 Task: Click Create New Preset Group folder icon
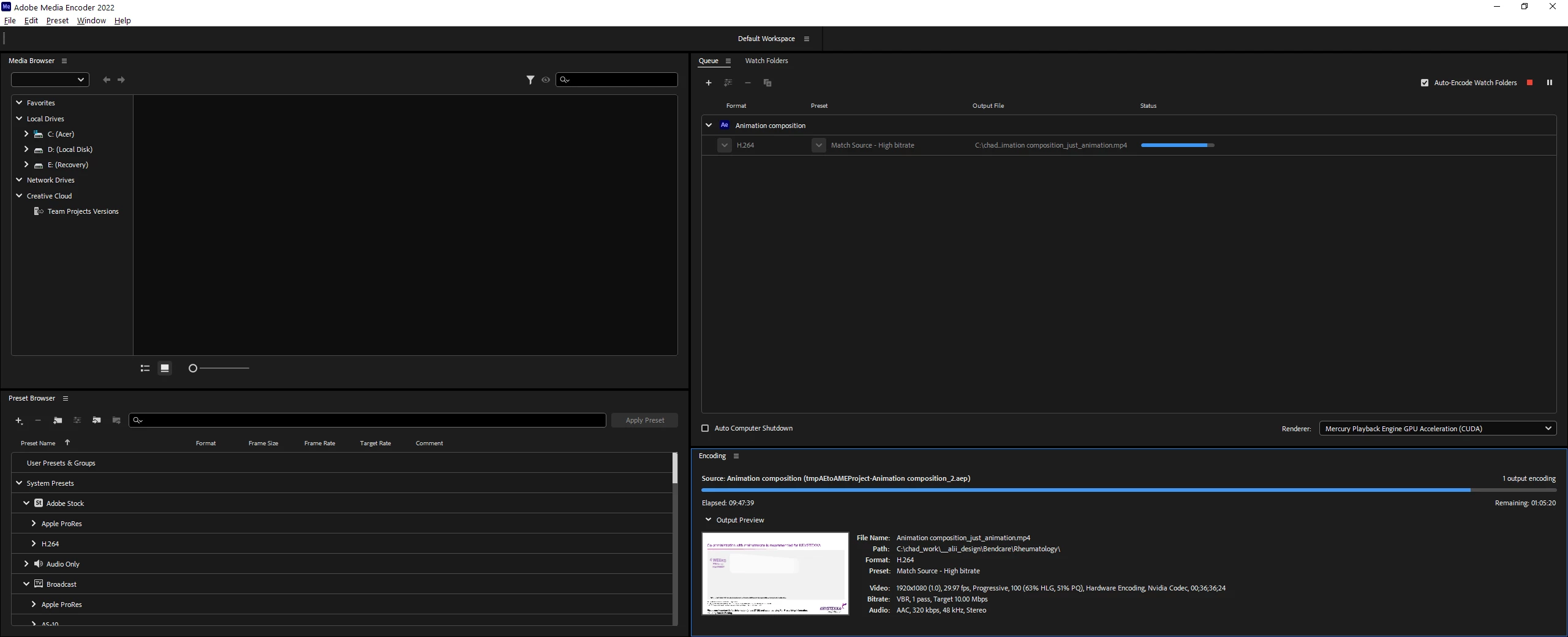[x=58, y=420]
